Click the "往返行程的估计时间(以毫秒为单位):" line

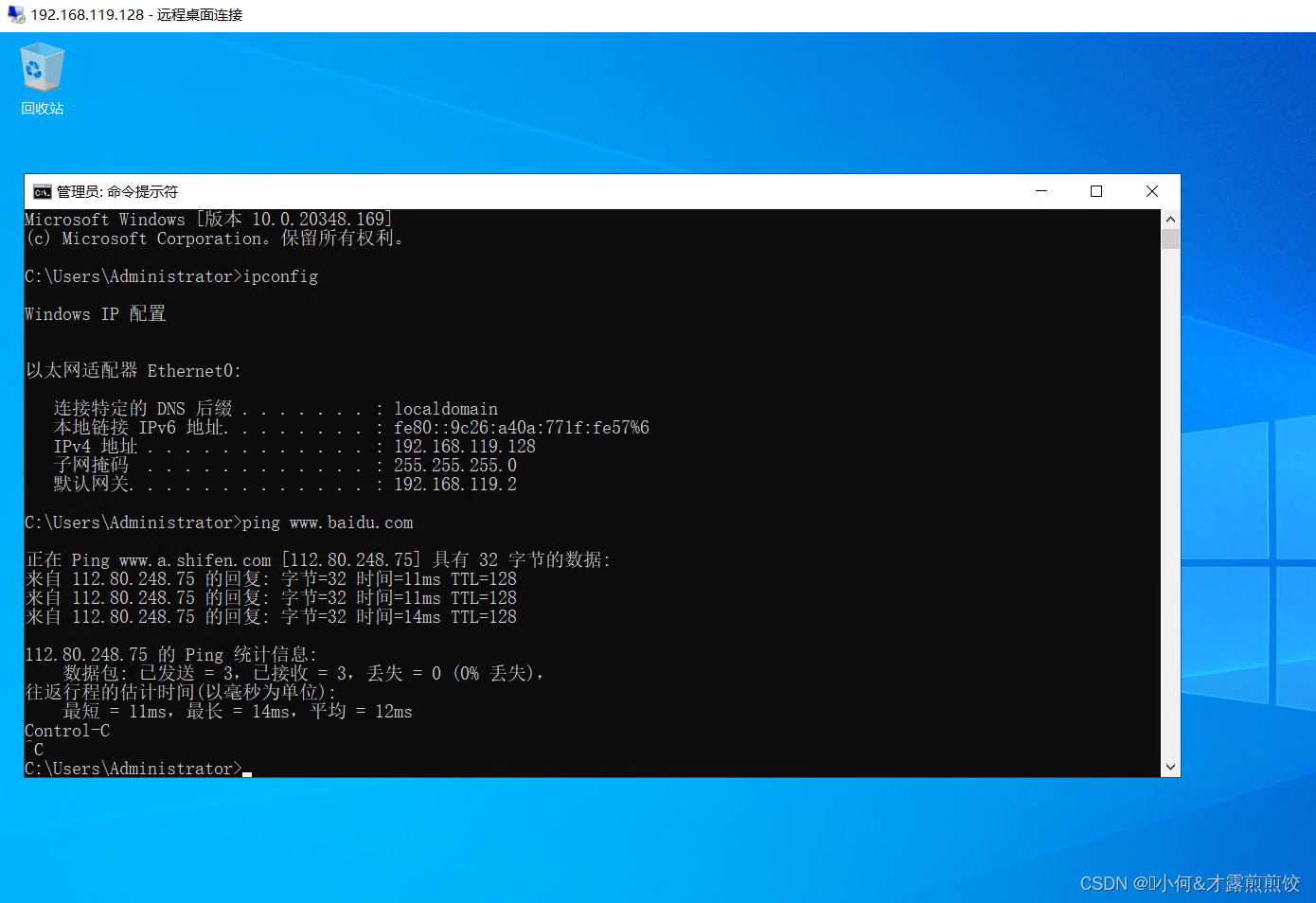pos(181,693)
